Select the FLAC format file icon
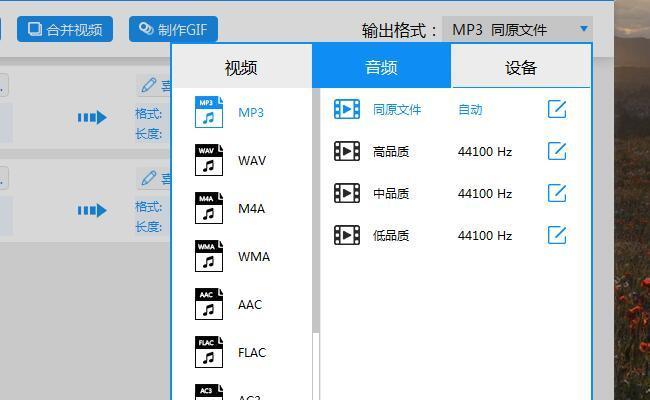650x400 pixels. pos(209,352)
